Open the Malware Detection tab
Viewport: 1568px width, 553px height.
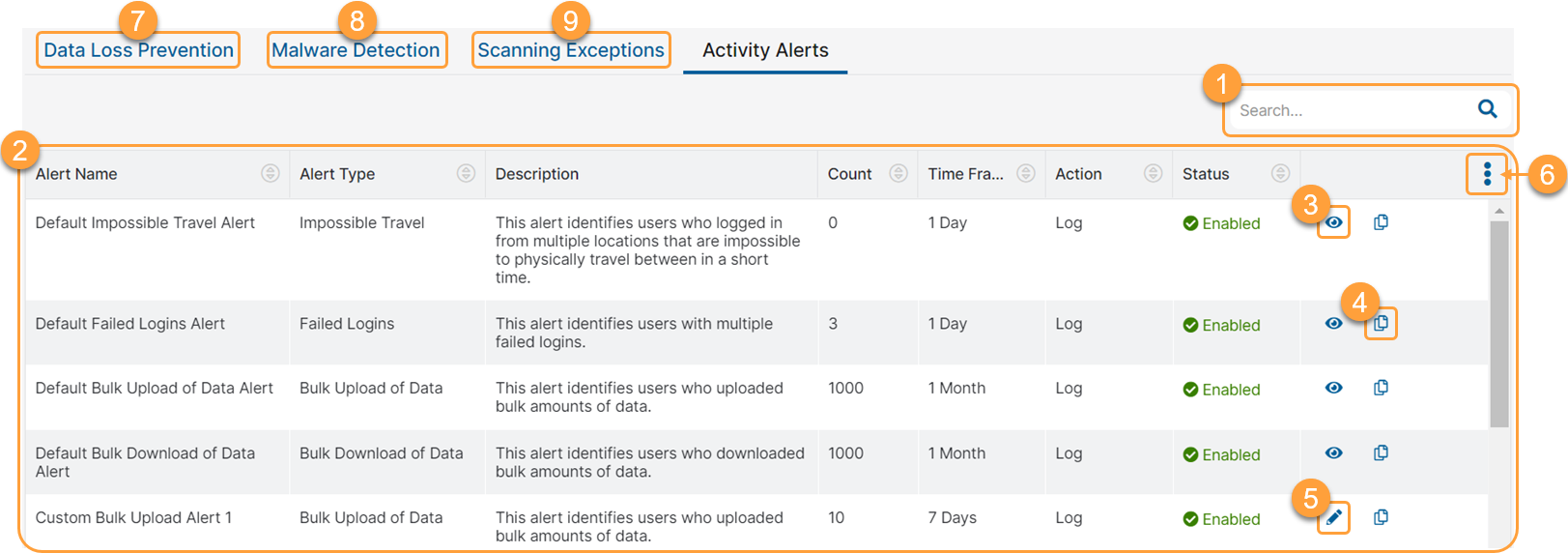(x=356, y=50)
